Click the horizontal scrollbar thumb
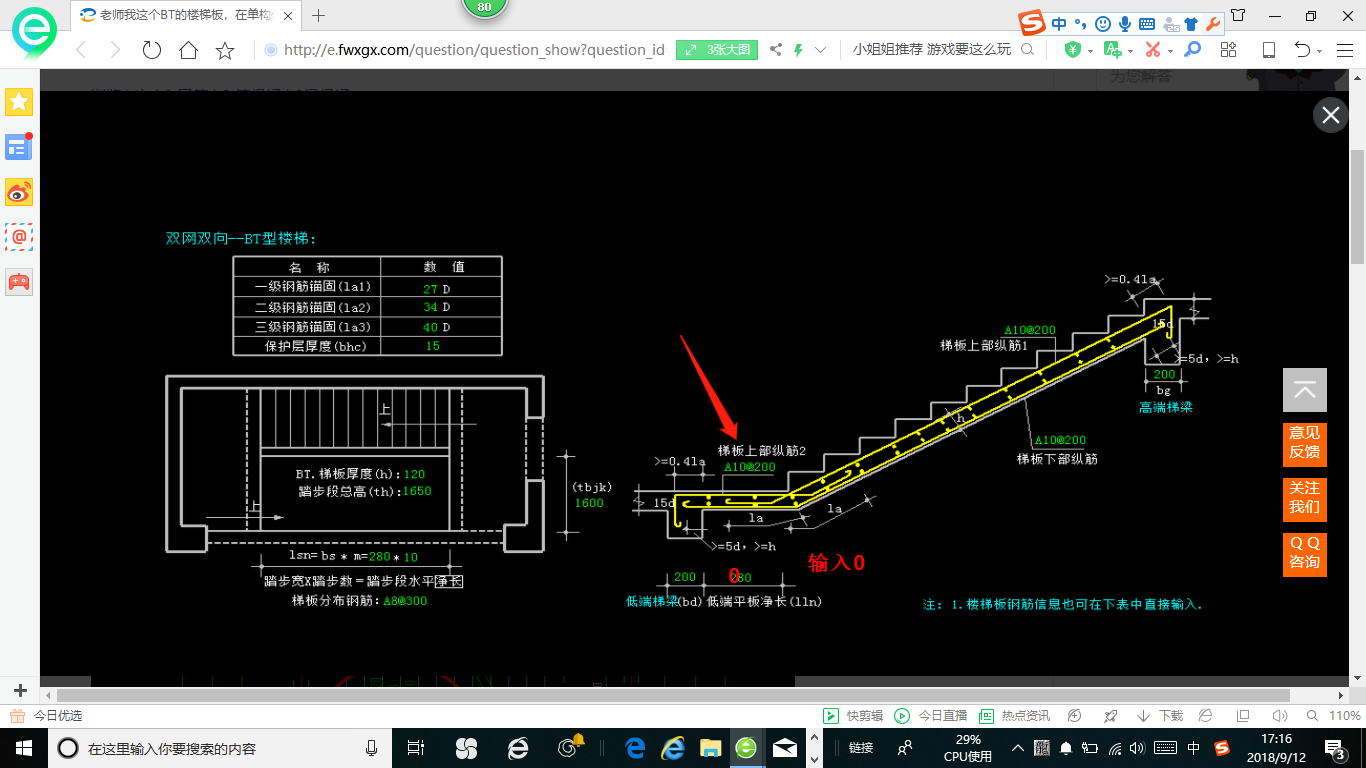This screenshot has height=768, width=1366. click(x=673, y=695)
